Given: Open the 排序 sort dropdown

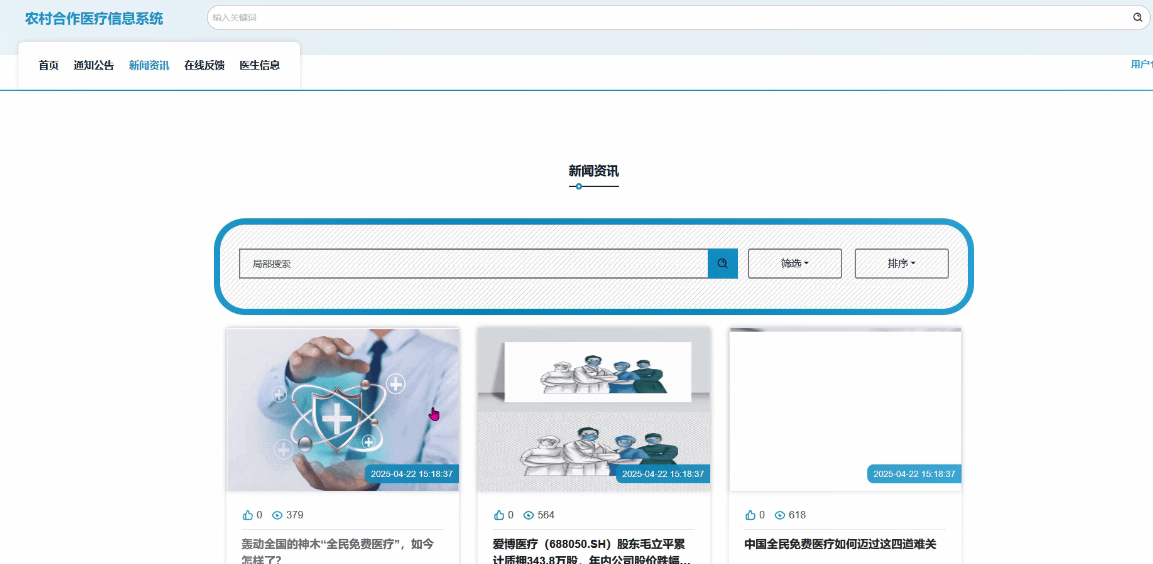Looking at the screenshot, I should coord(902,263).
